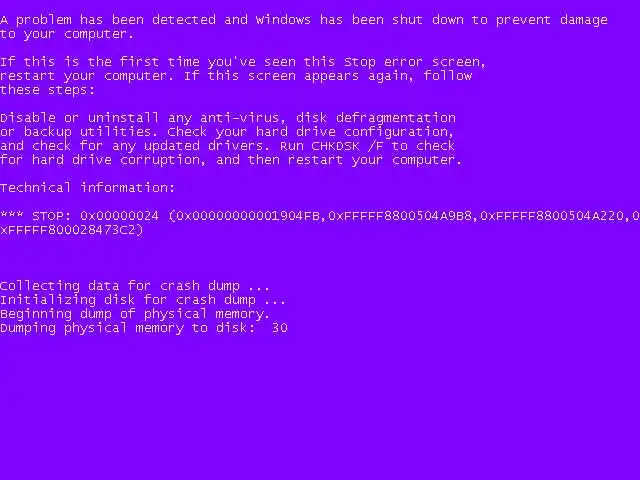Click the parameter 0xFFFFF8800504A9B8
The image size is (640, 480).
pos(400,216)
